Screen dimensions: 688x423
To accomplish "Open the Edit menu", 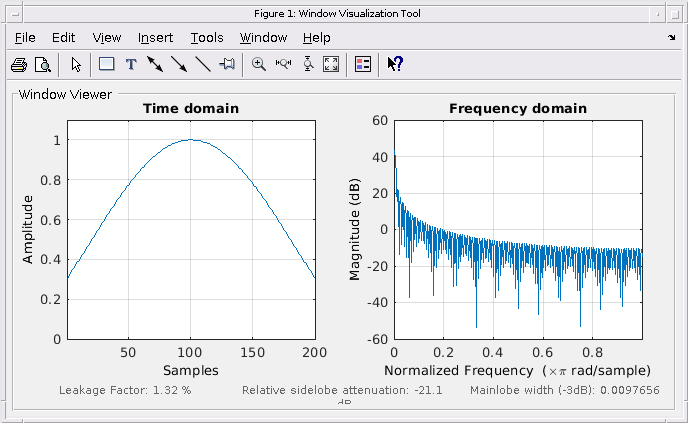I will point(63,38).
